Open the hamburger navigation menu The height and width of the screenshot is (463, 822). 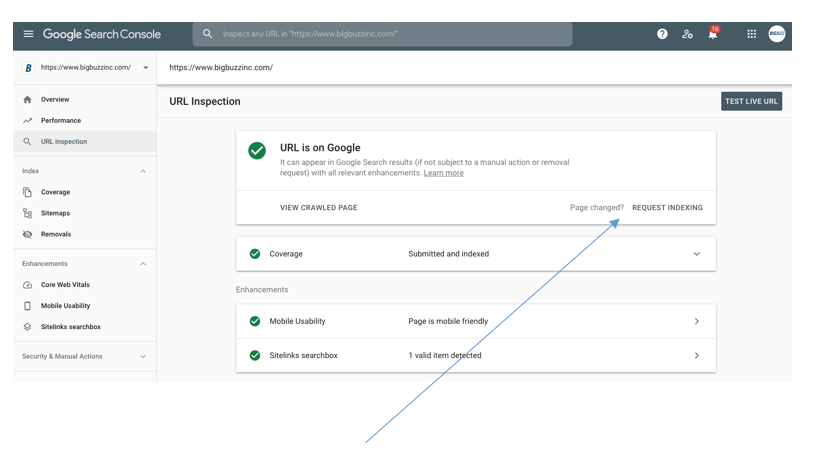pyautogui.click(x=28, y=34)
